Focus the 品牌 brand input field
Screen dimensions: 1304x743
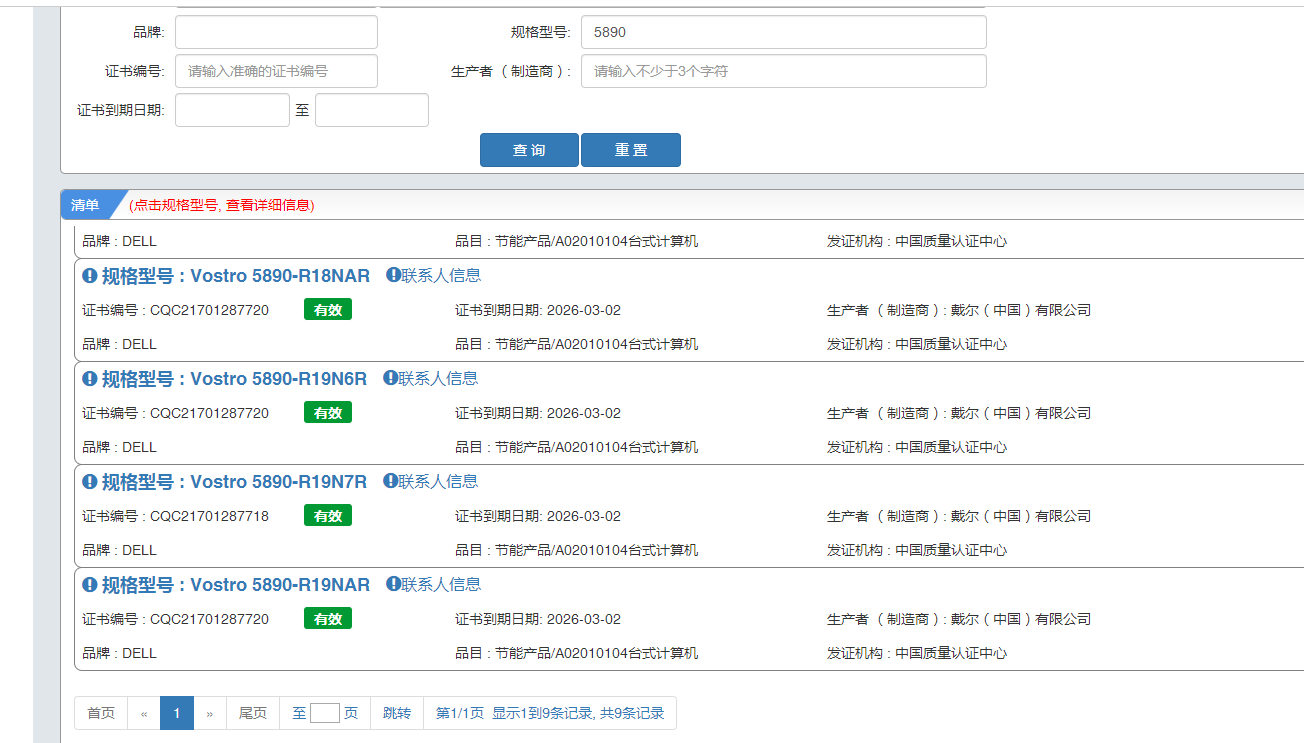[277, 32]
